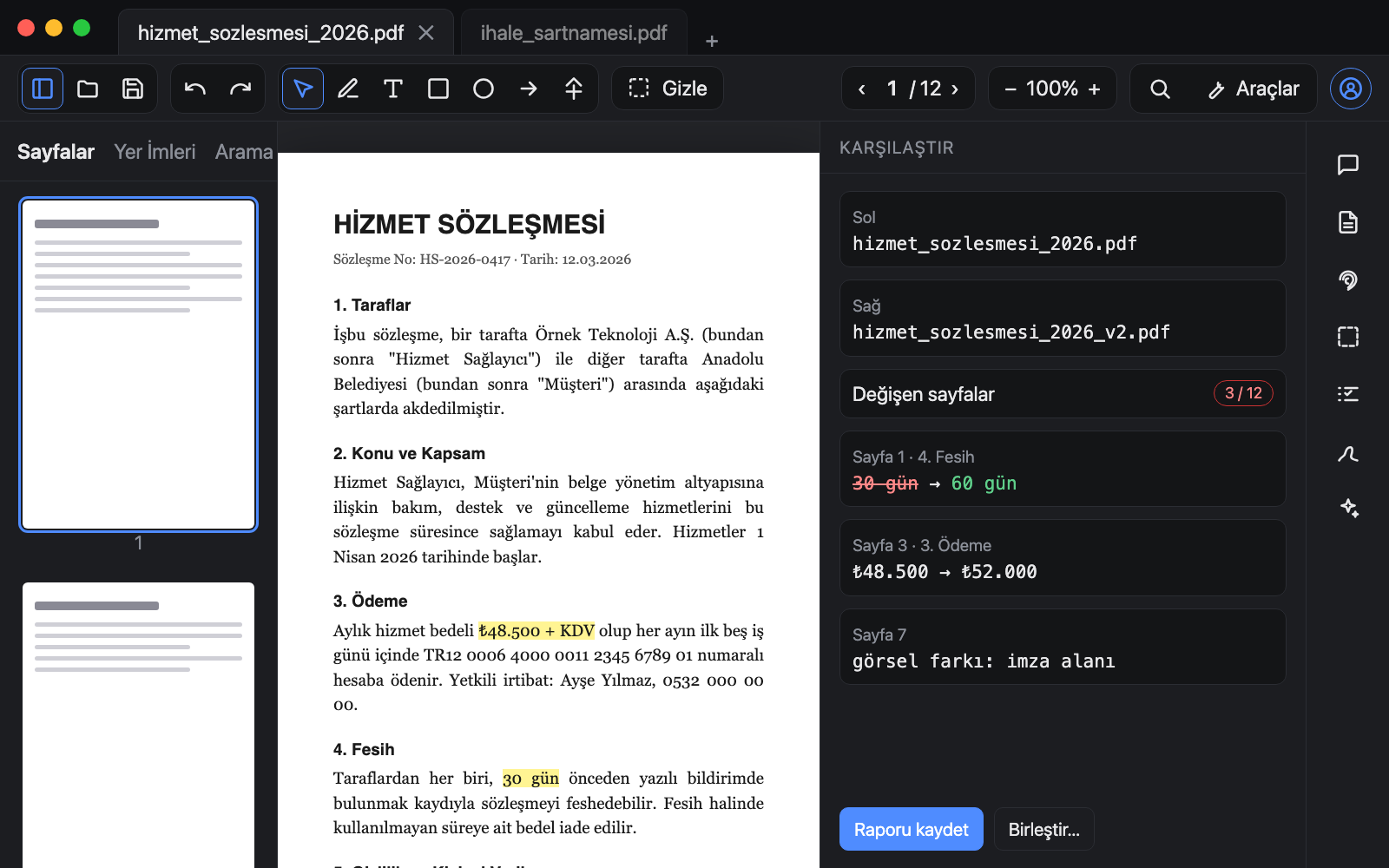
Task: Go to the next page
Action: point(955,89)
